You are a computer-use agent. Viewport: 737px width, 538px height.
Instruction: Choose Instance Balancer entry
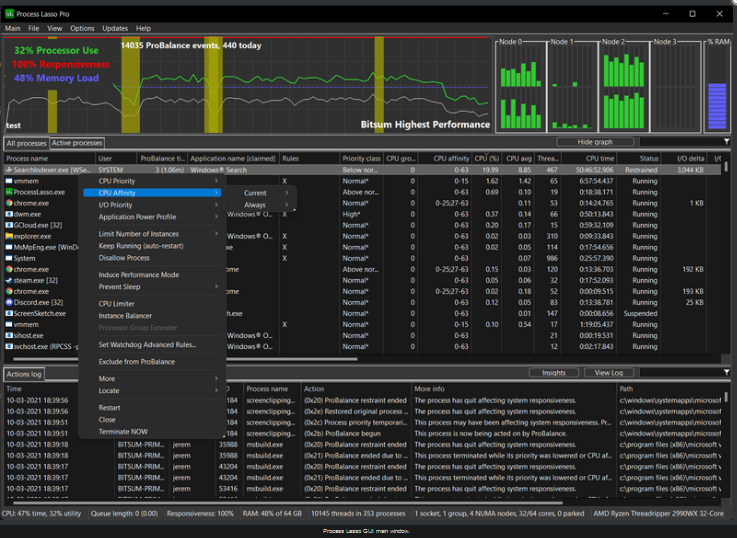pyautogui.click(x=125, y=316)
